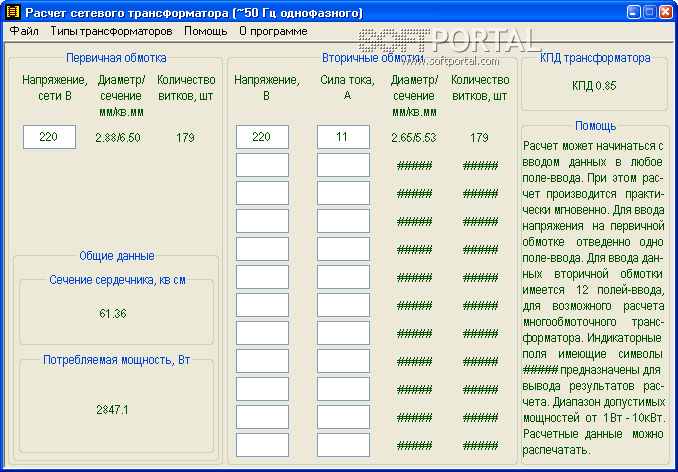Click seventh-row secondary current input field
The image size is (678, 472).
343,305
